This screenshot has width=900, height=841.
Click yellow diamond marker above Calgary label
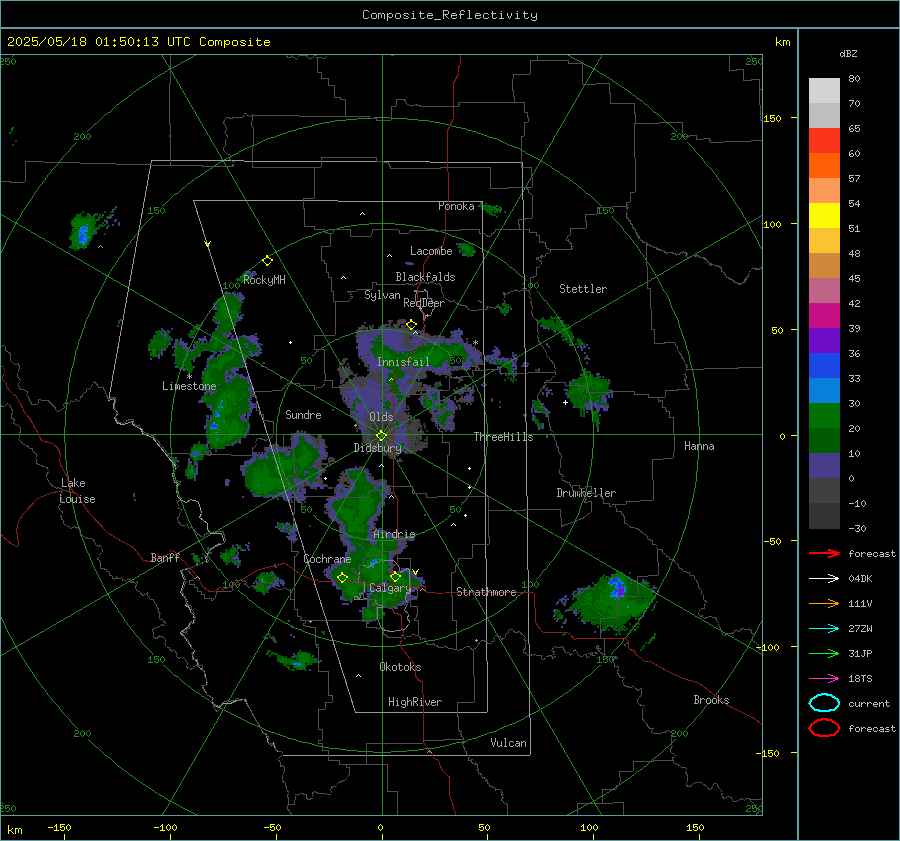[x=395, y=576]
